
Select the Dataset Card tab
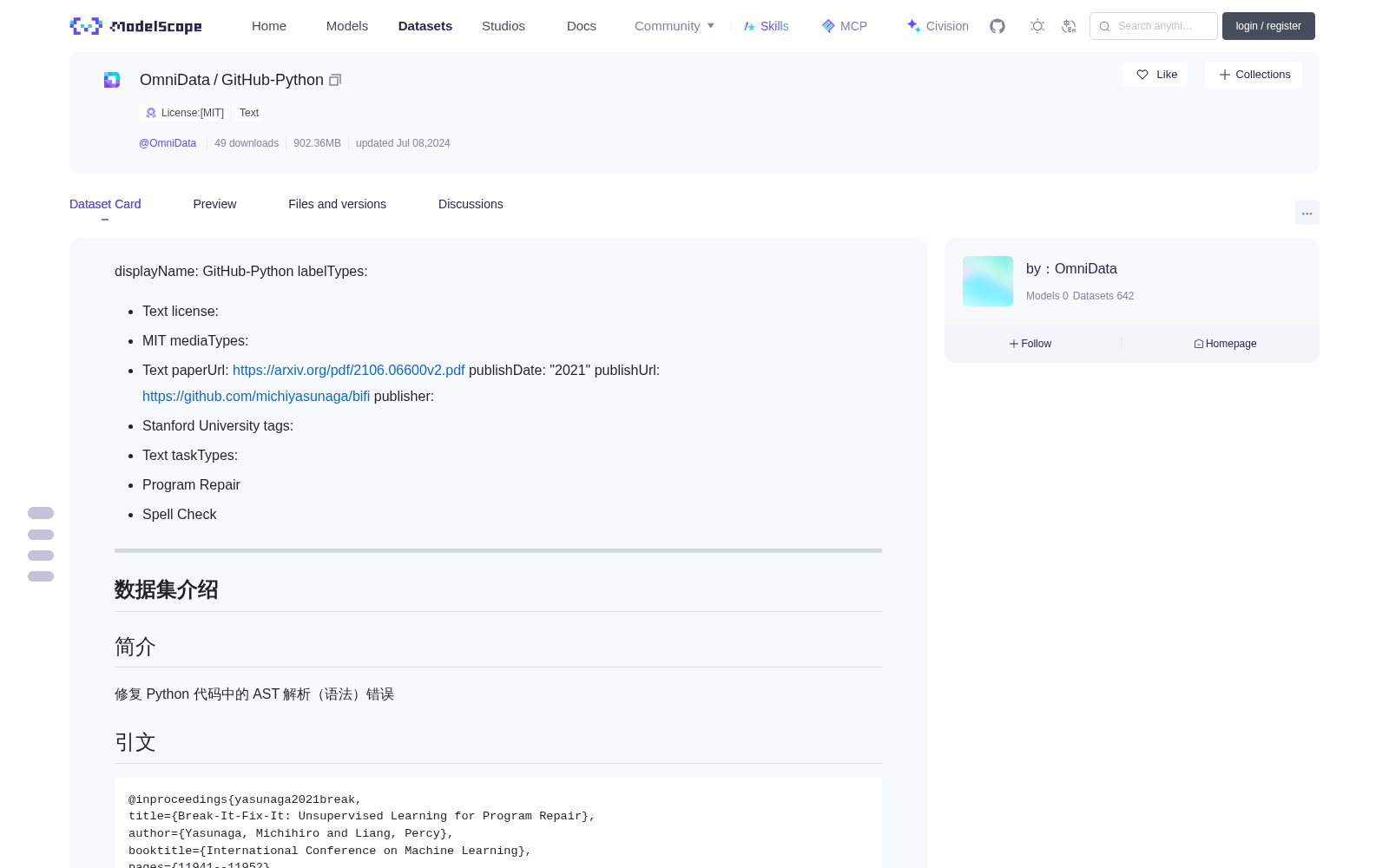click(105, 204)
